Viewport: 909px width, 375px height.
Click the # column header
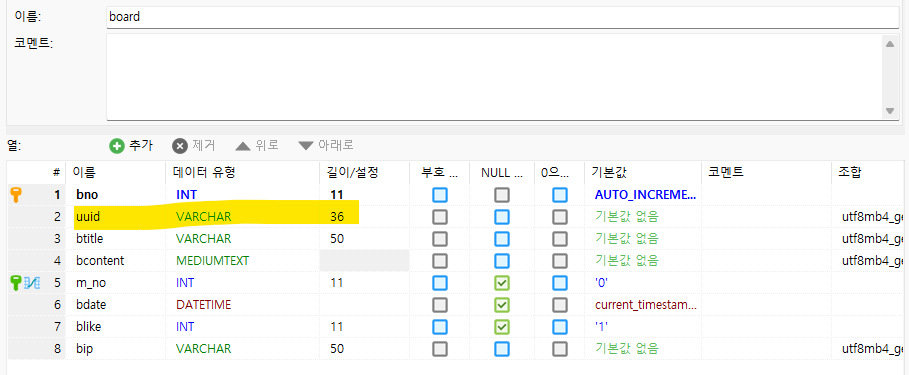[37, 172]
